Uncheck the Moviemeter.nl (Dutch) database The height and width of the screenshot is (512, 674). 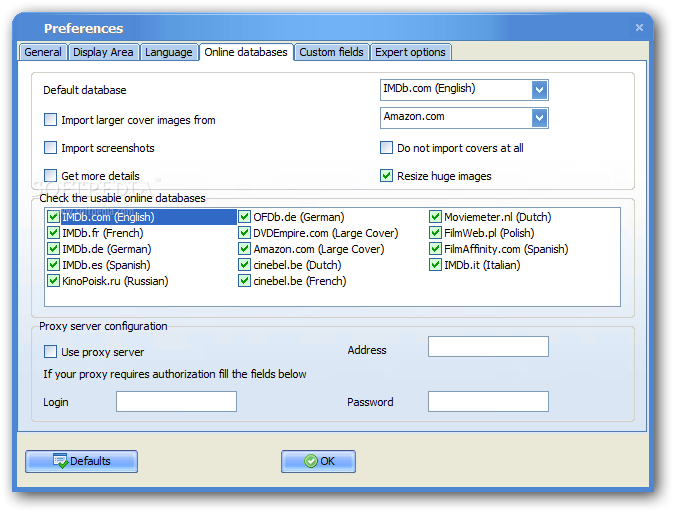click(x=435, y=217)
